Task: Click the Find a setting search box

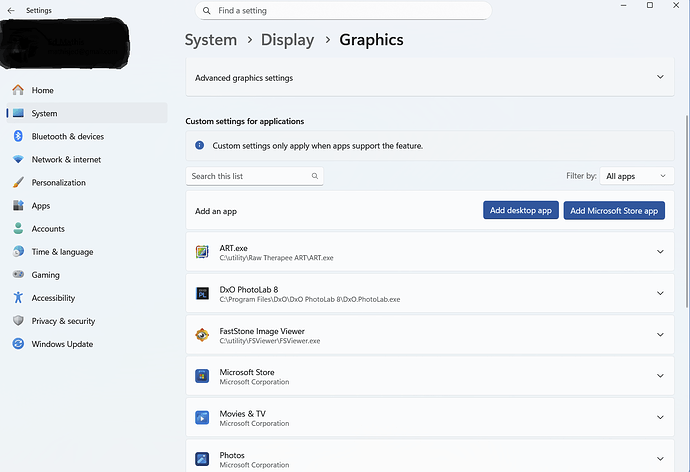Action: coord(343,11)
